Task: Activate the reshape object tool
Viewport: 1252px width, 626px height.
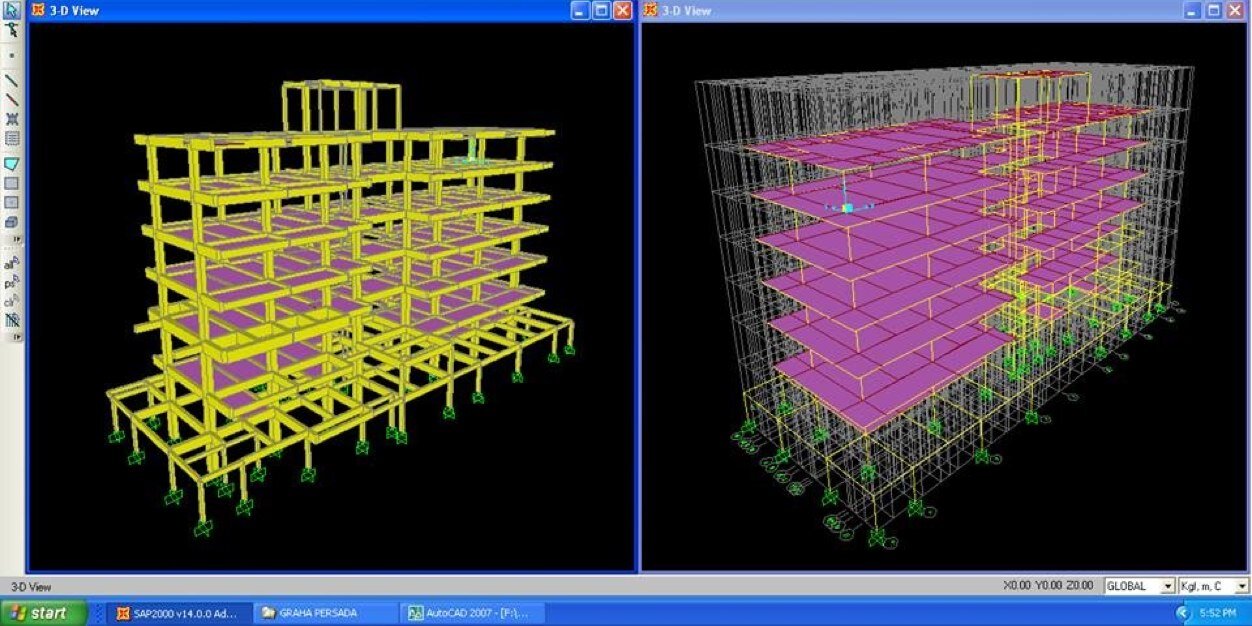Action: (x=12, y=31)
